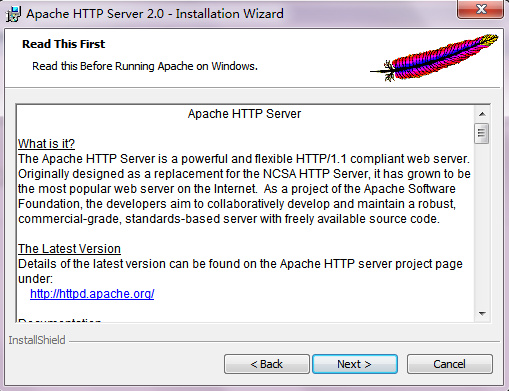Click the window title 'Apache HTTP Server 2.0 - Installation Wizard'

coord(155,14)
